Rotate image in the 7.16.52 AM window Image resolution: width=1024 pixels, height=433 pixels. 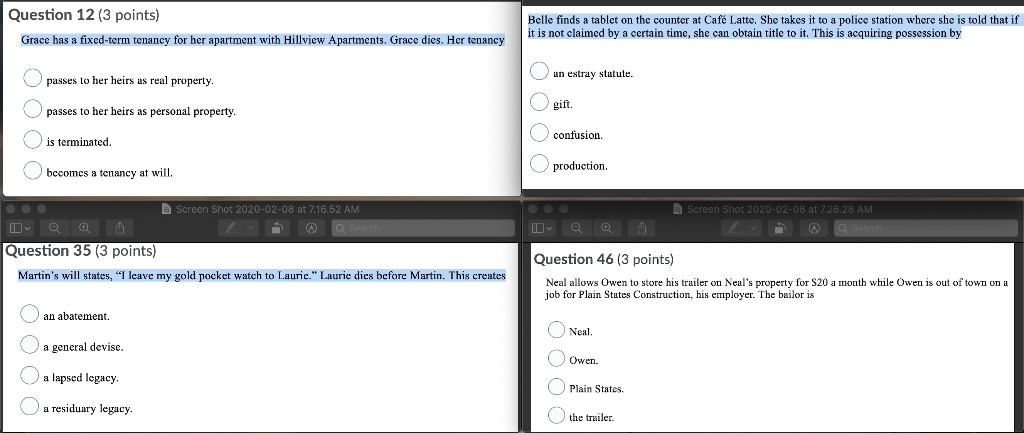278,228
